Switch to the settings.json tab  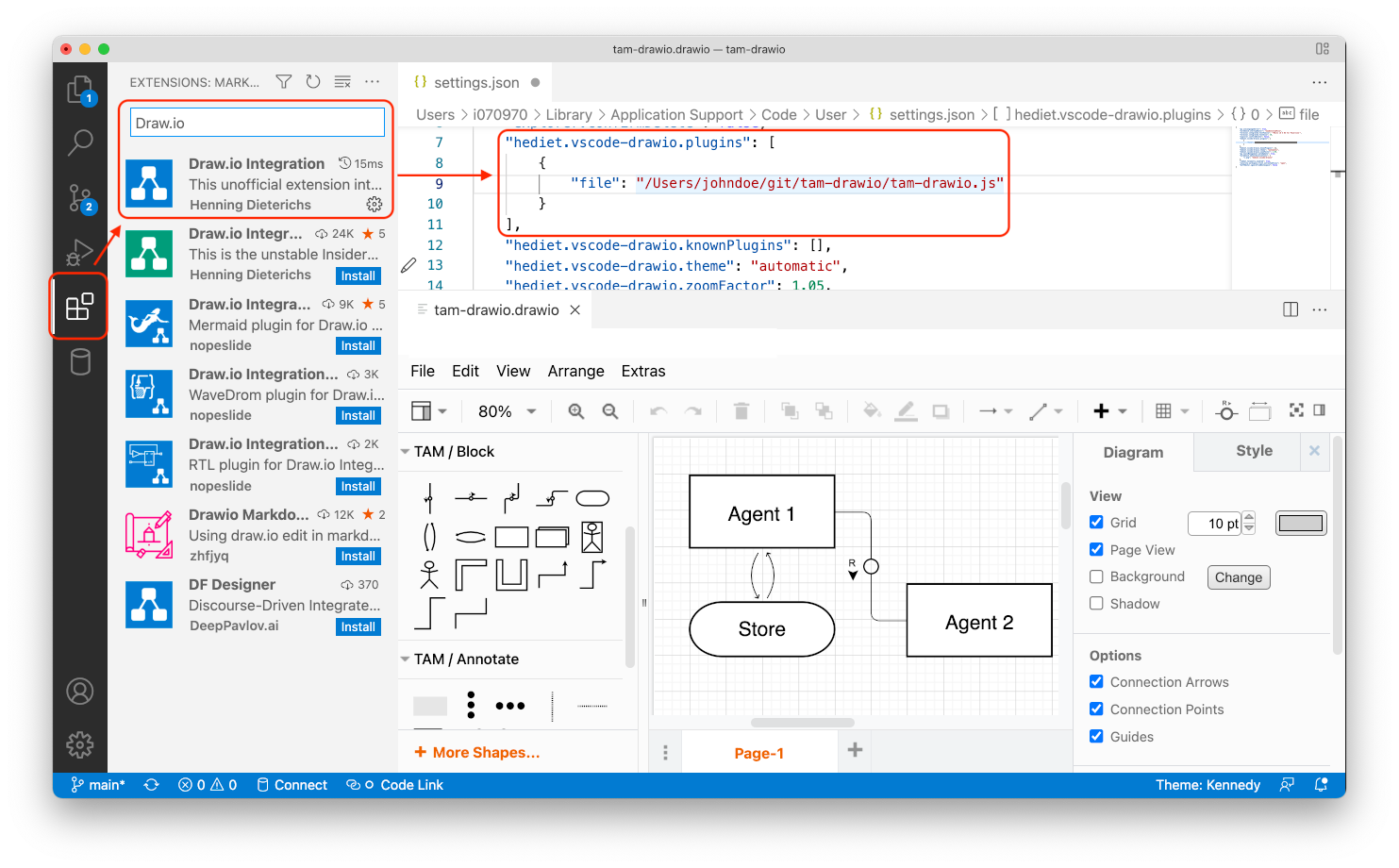pos(476,82)
